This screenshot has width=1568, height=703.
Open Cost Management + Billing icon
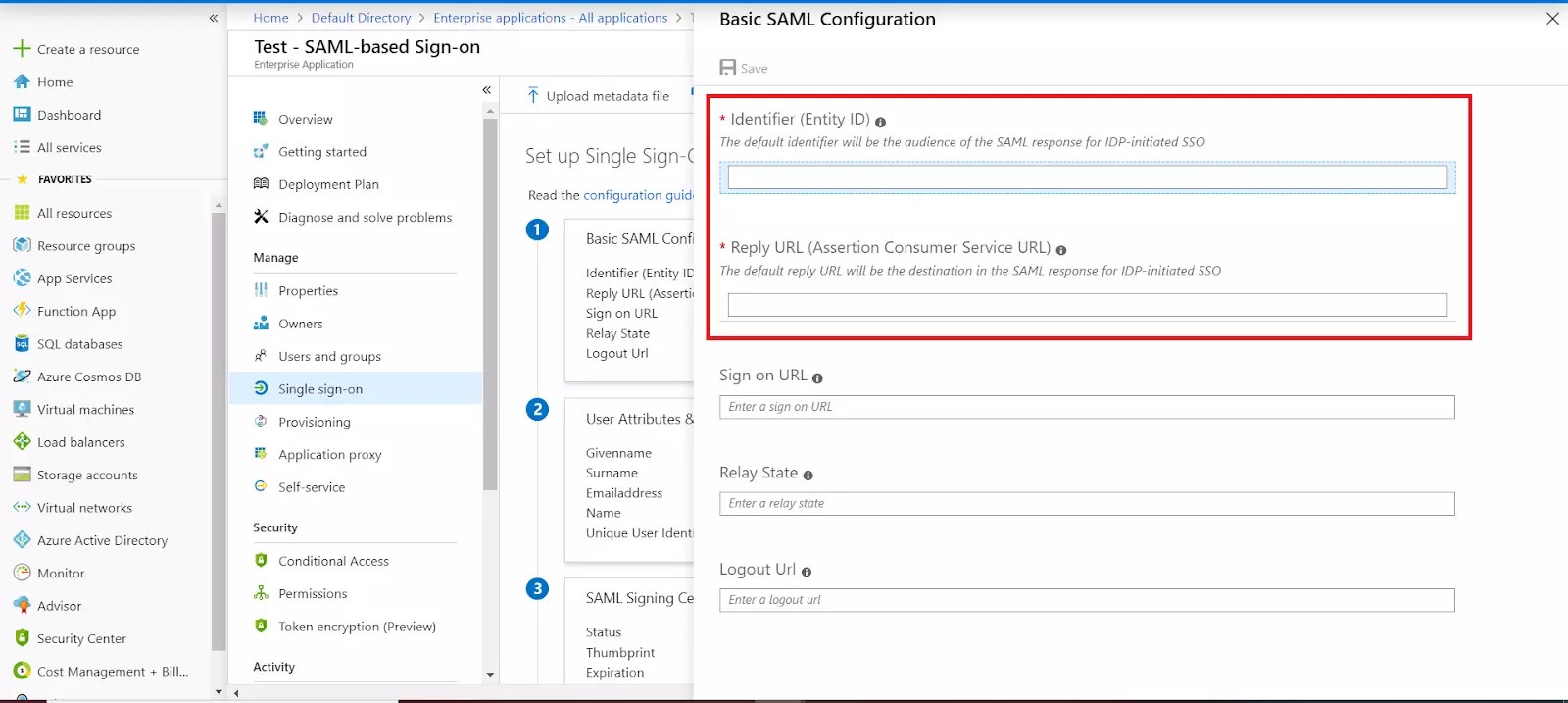click(x=22, y=672)
